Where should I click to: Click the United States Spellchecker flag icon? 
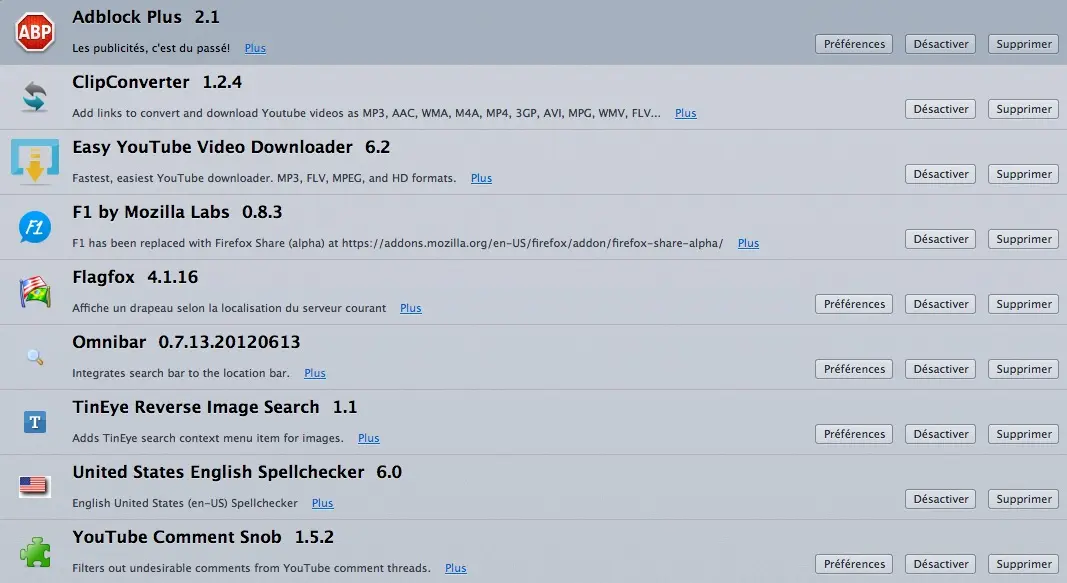click(35, 486)
